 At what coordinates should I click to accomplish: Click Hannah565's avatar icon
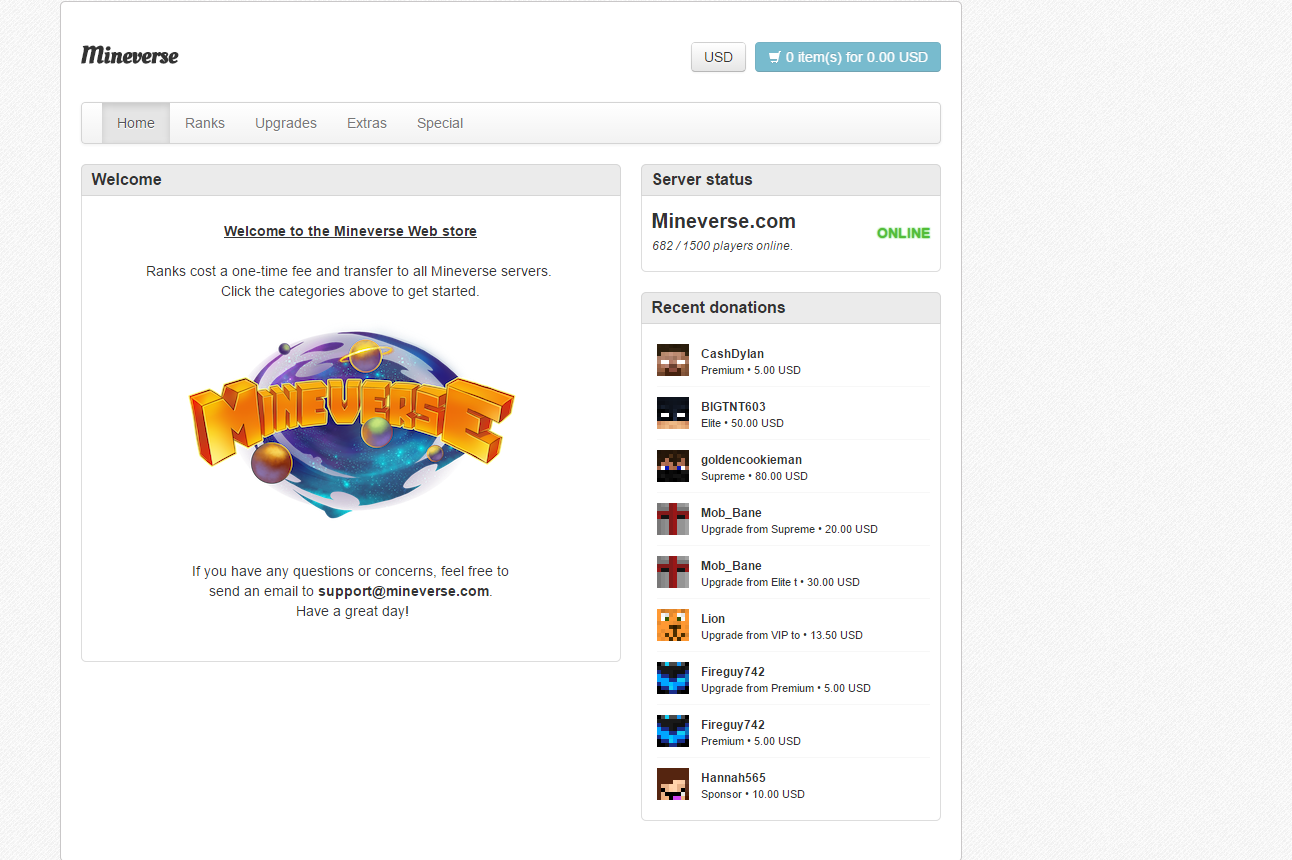(673, 784)
